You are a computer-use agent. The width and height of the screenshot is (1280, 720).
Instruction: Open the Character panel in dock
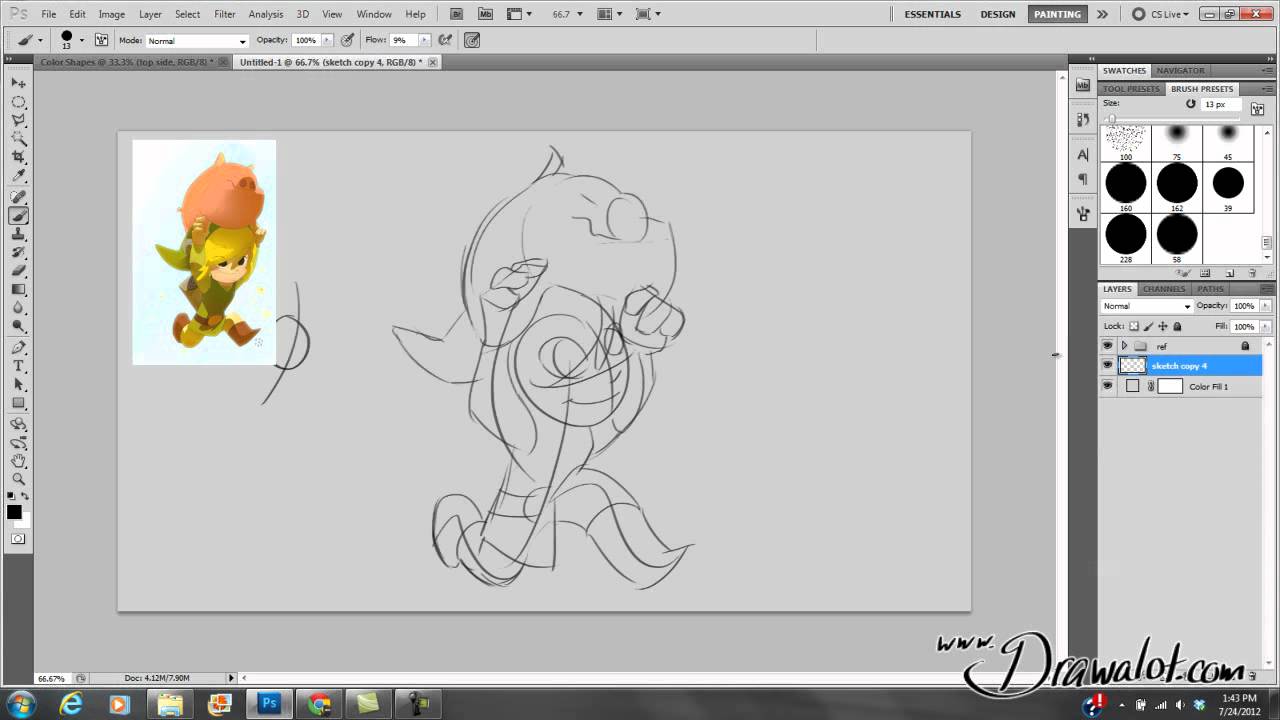[1083, 155]
